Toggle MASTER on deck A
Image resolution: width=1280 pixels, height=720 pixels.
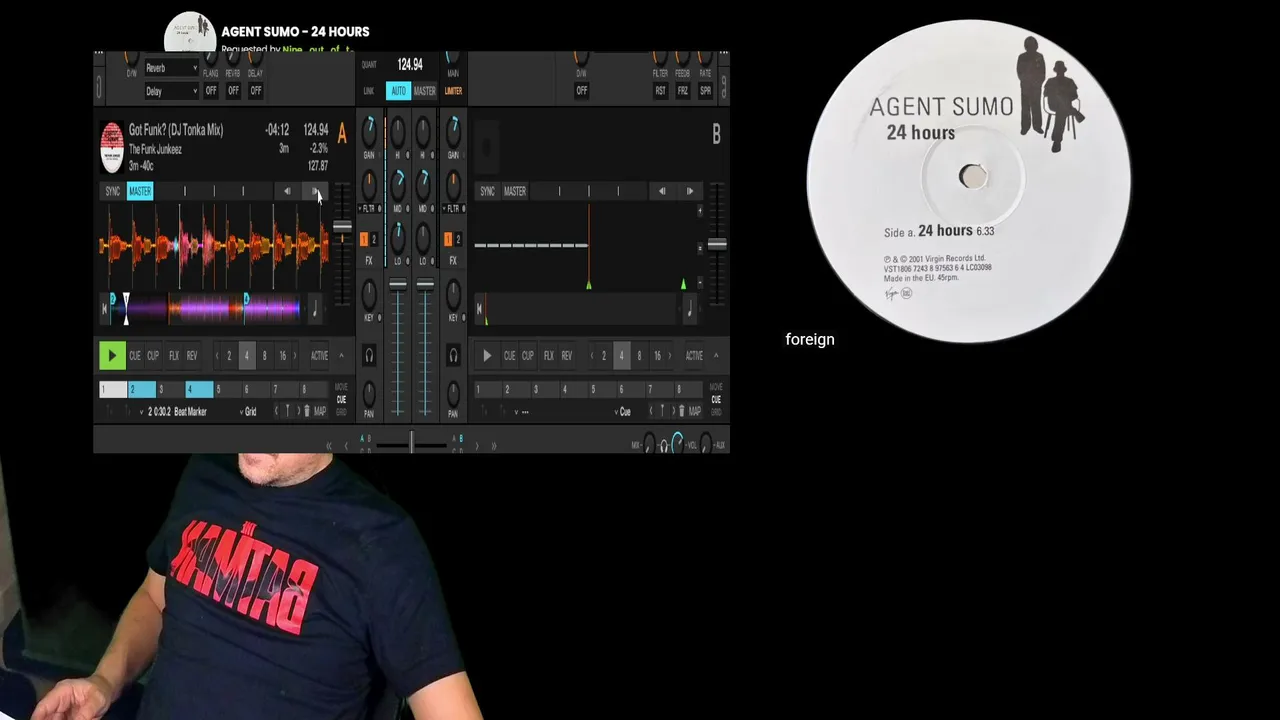coord(140,191)
